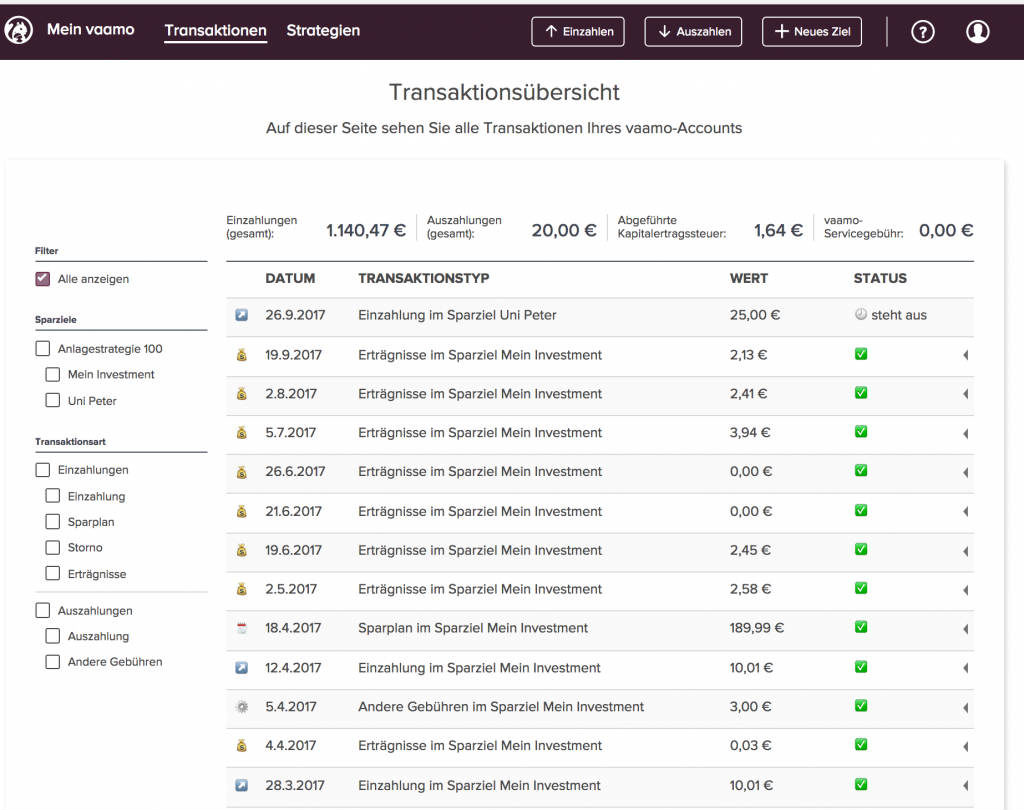This screenshot has height=810, width=1024.
Task: Open the help question mark icon
Action: (x=922, y=31)
